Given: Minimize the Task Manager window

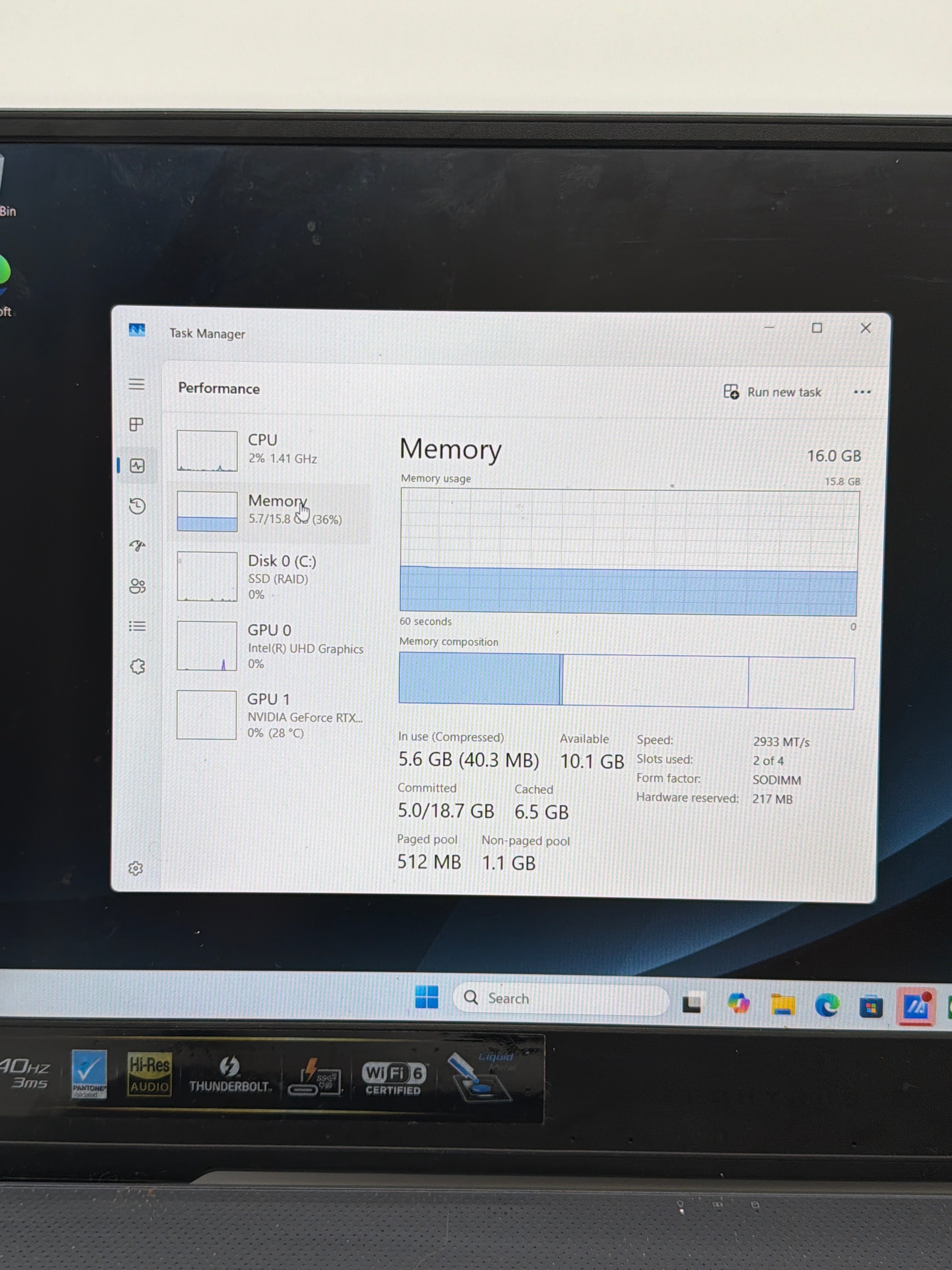Looking at the screenshot, I should point(769,328).
